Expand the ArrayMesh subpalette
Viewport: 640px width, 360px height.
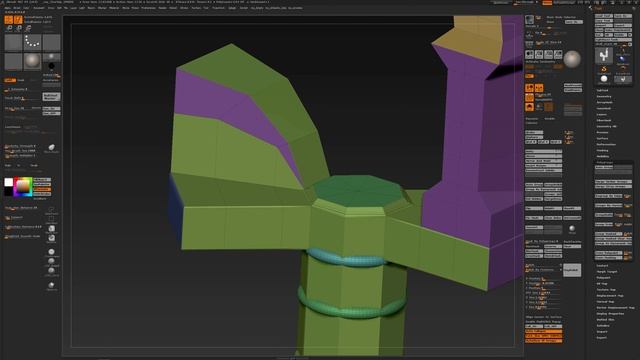pos(604,102)
